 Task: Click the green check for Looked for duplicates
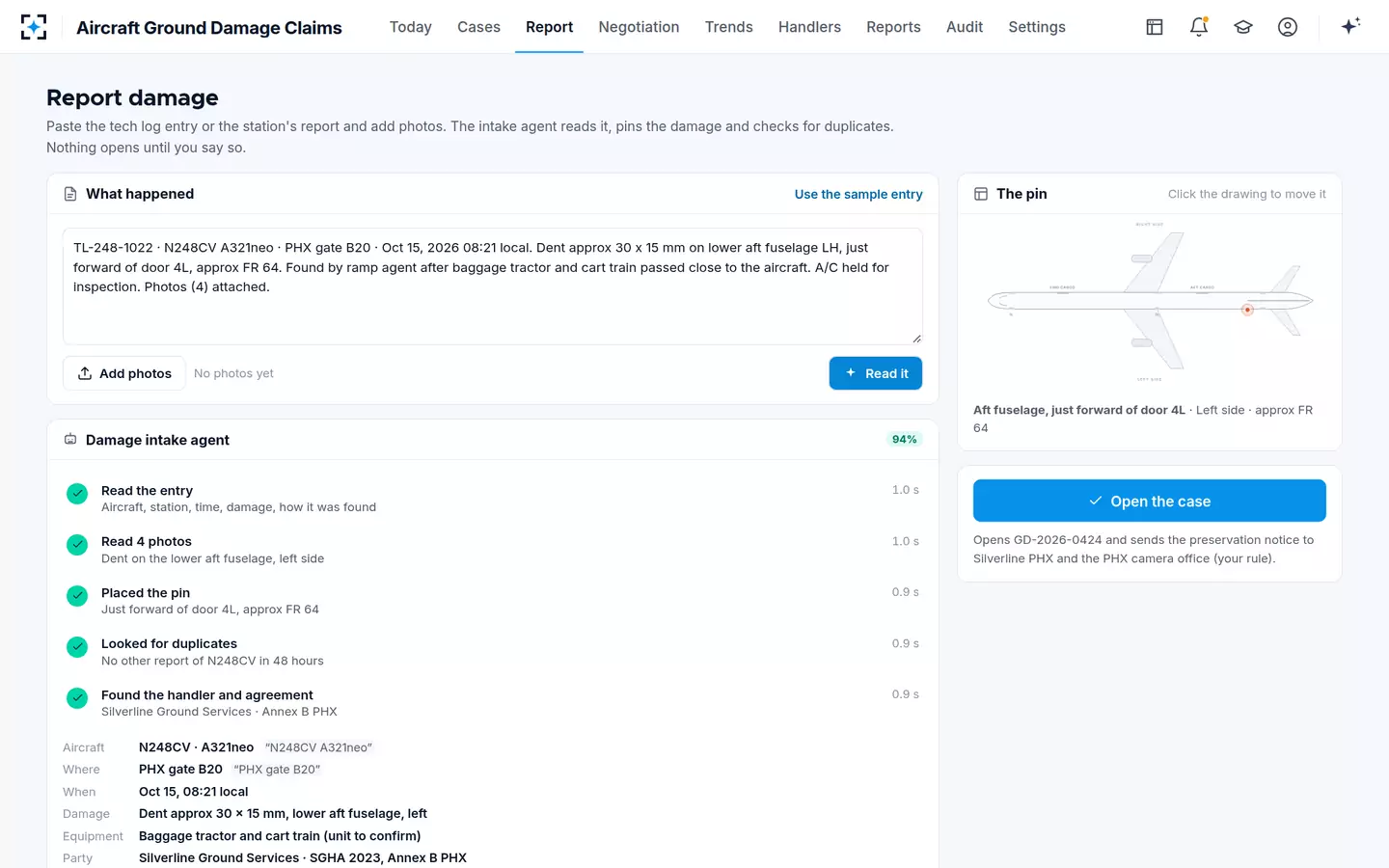(x=77, y=647)
